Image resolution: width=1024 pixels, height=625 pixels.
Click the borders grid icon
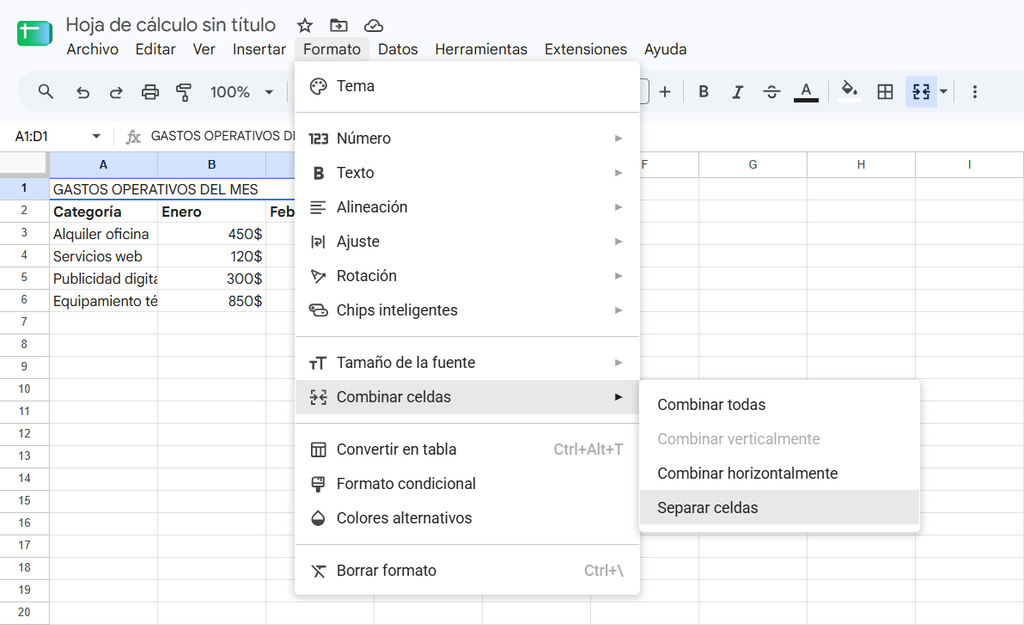pyautogui.click(x=885, y=92)
